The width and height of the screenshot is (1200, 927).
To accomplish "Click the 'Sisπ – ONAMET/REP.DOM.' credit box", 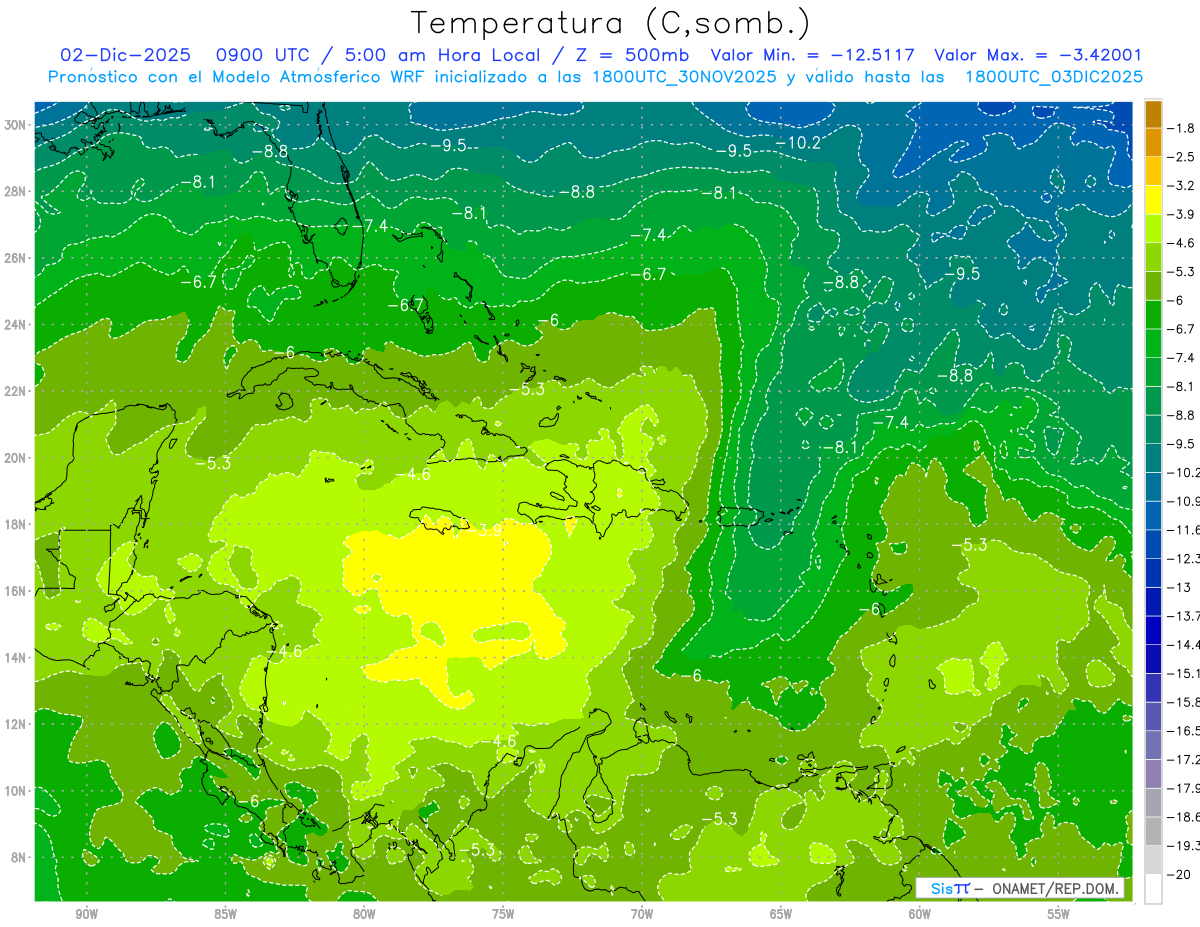I will point(1020,888).
